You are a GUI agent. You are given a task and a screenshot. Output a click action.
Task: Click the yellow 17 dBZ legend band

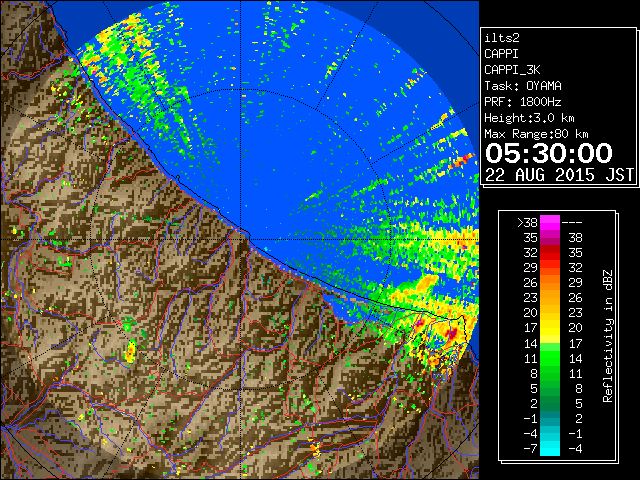pyautogui.click(x=550, y=328)
